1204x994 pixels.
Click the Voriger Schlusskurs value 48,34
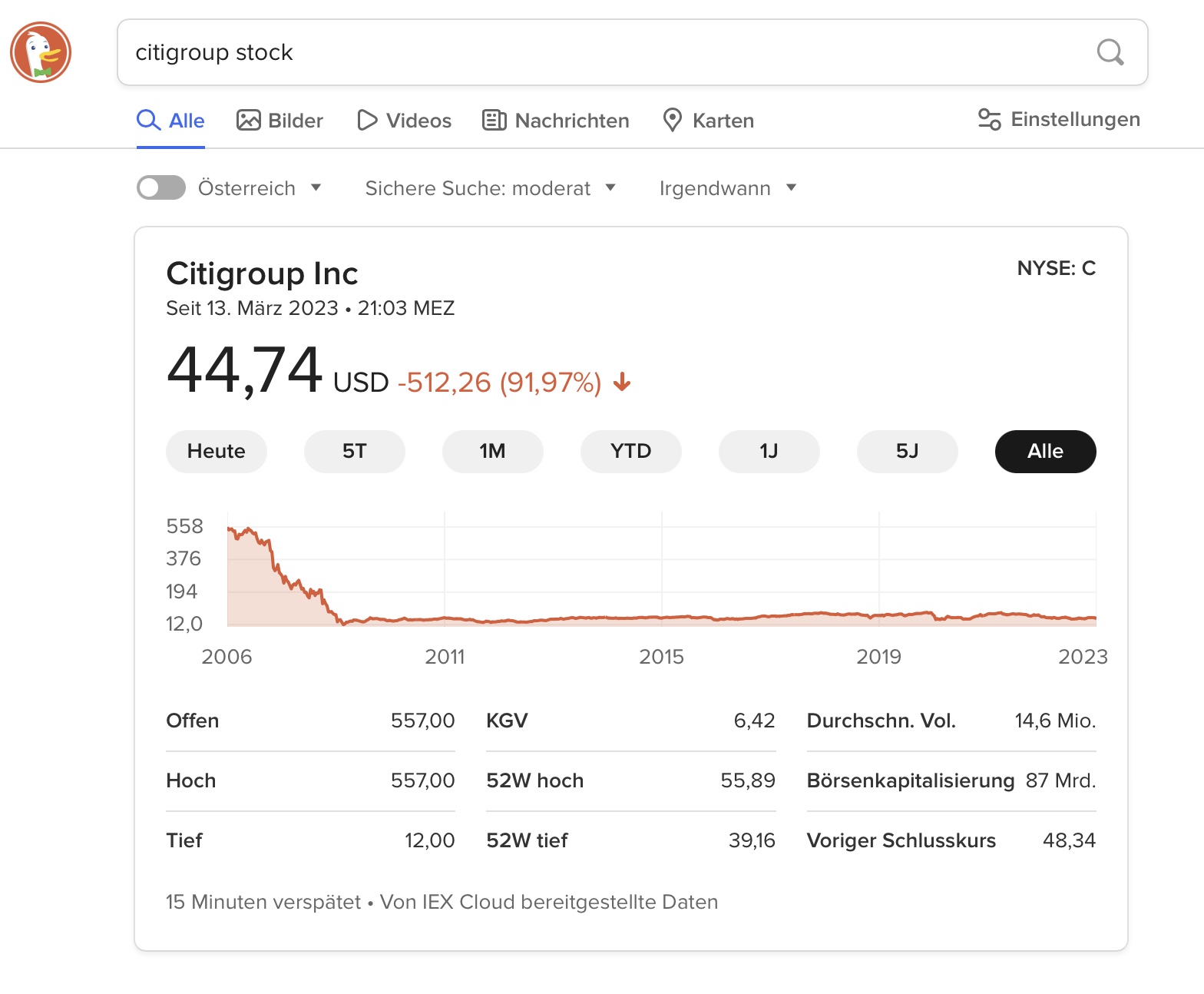coord(1069,840)
